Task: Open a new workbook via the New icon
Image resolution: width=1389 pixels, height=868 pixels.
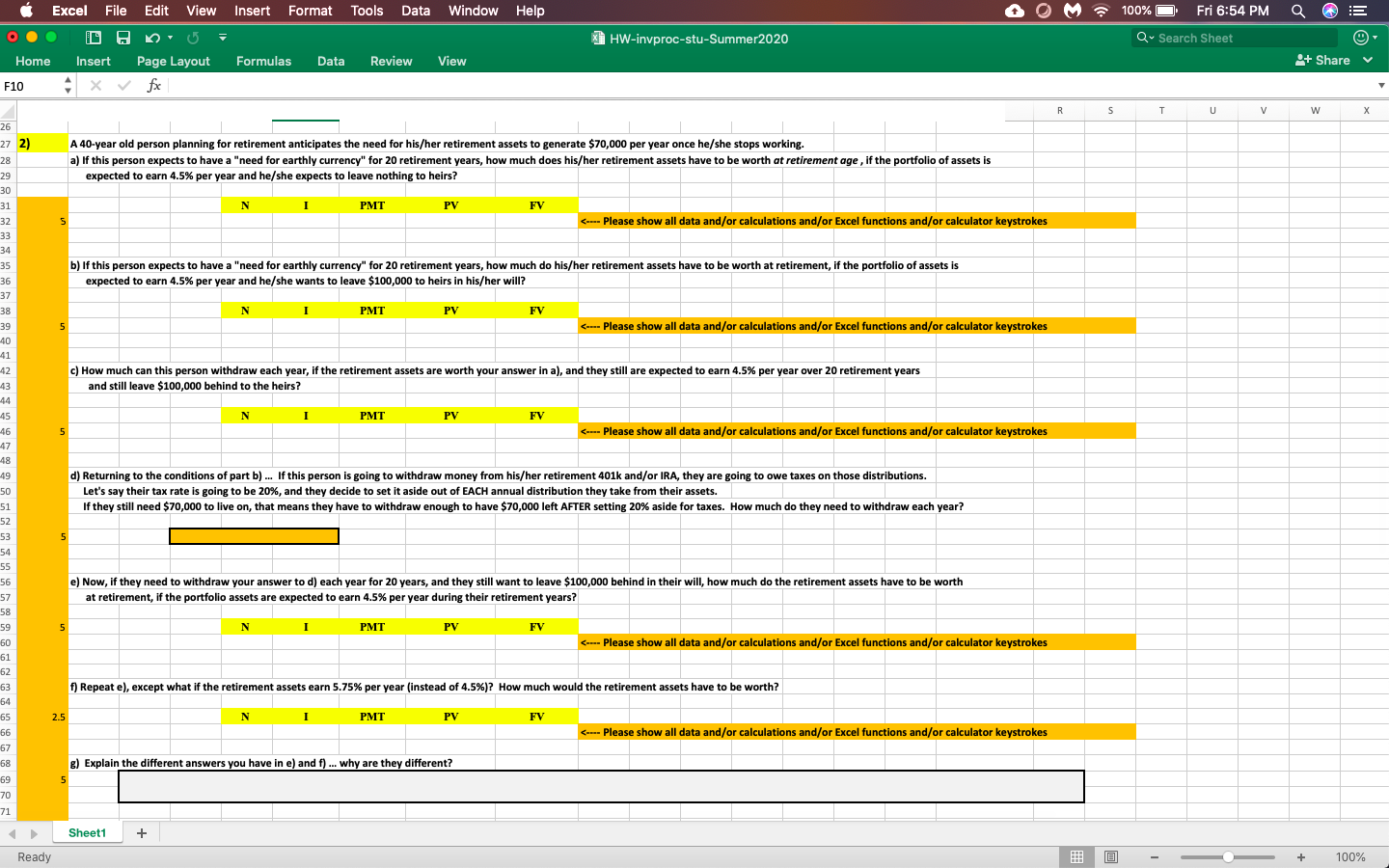Action: [93, 36]
